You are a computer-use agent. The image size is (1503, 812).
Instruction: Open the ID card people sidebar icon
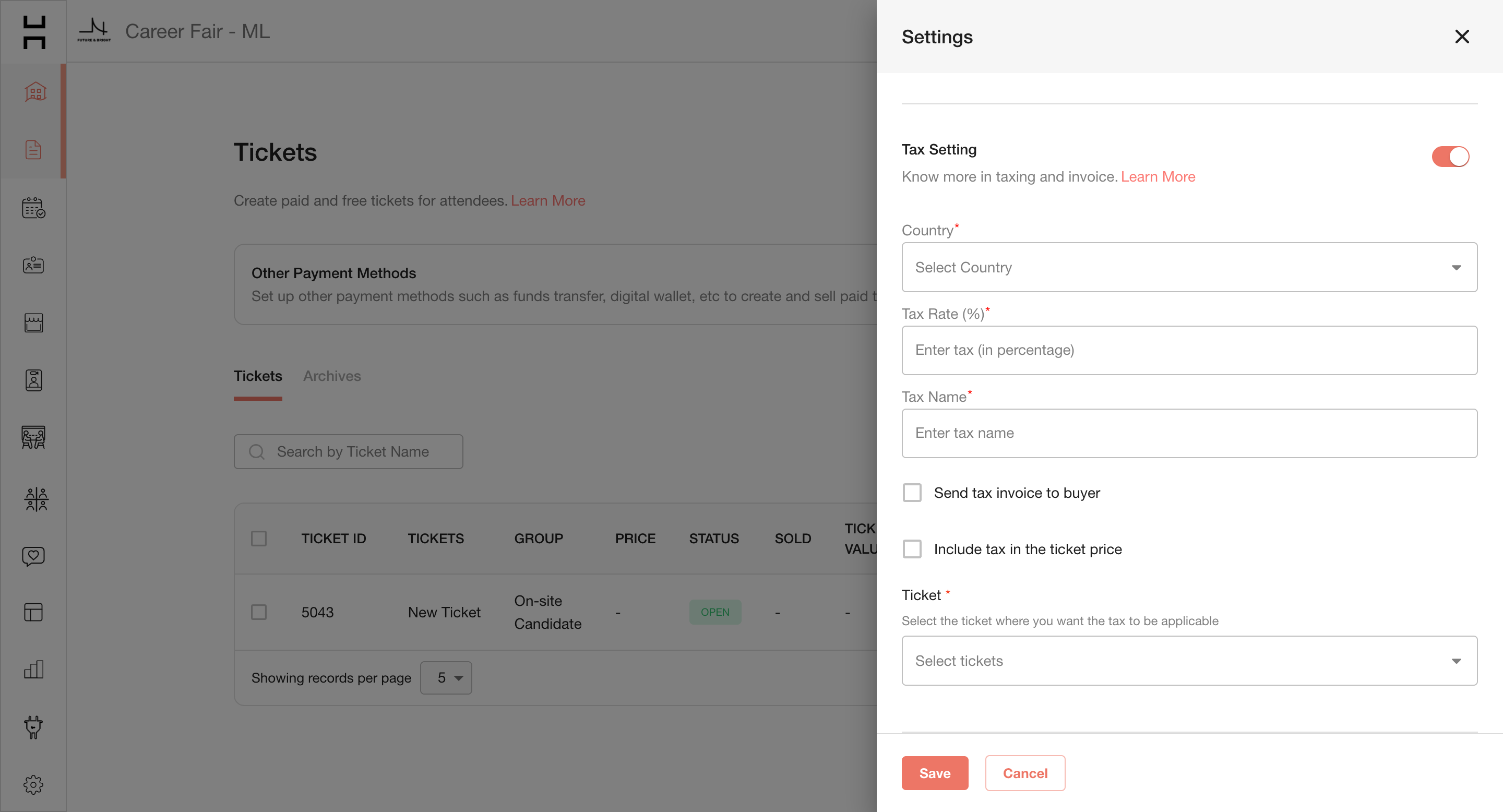click(33, 266)
